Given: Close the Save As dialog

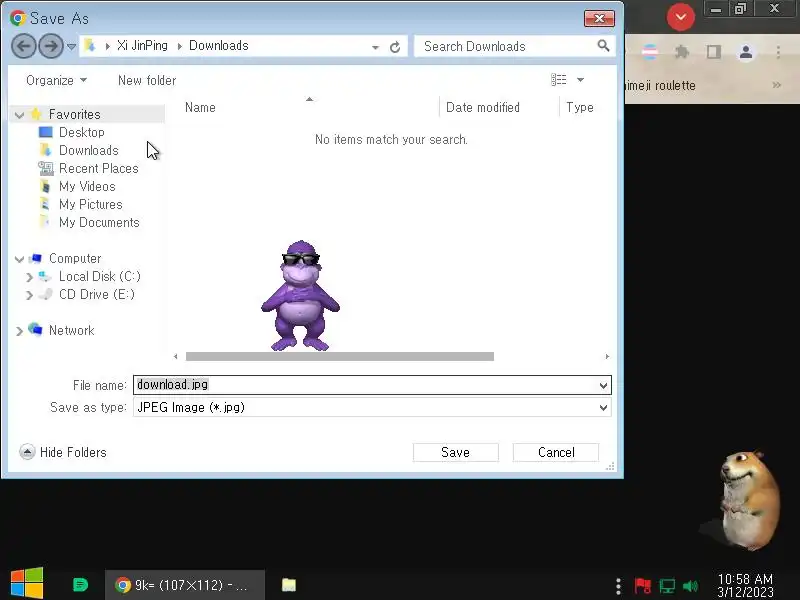Looking at the screenshot, I should click(599, 19).
